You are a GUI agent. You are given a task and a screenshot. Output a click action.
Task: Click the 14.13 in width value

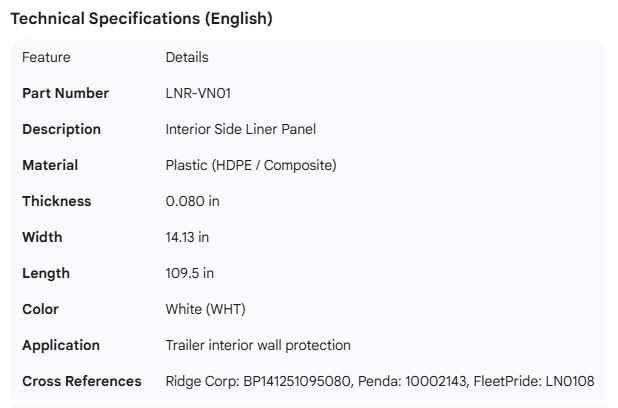pos(187,237)
